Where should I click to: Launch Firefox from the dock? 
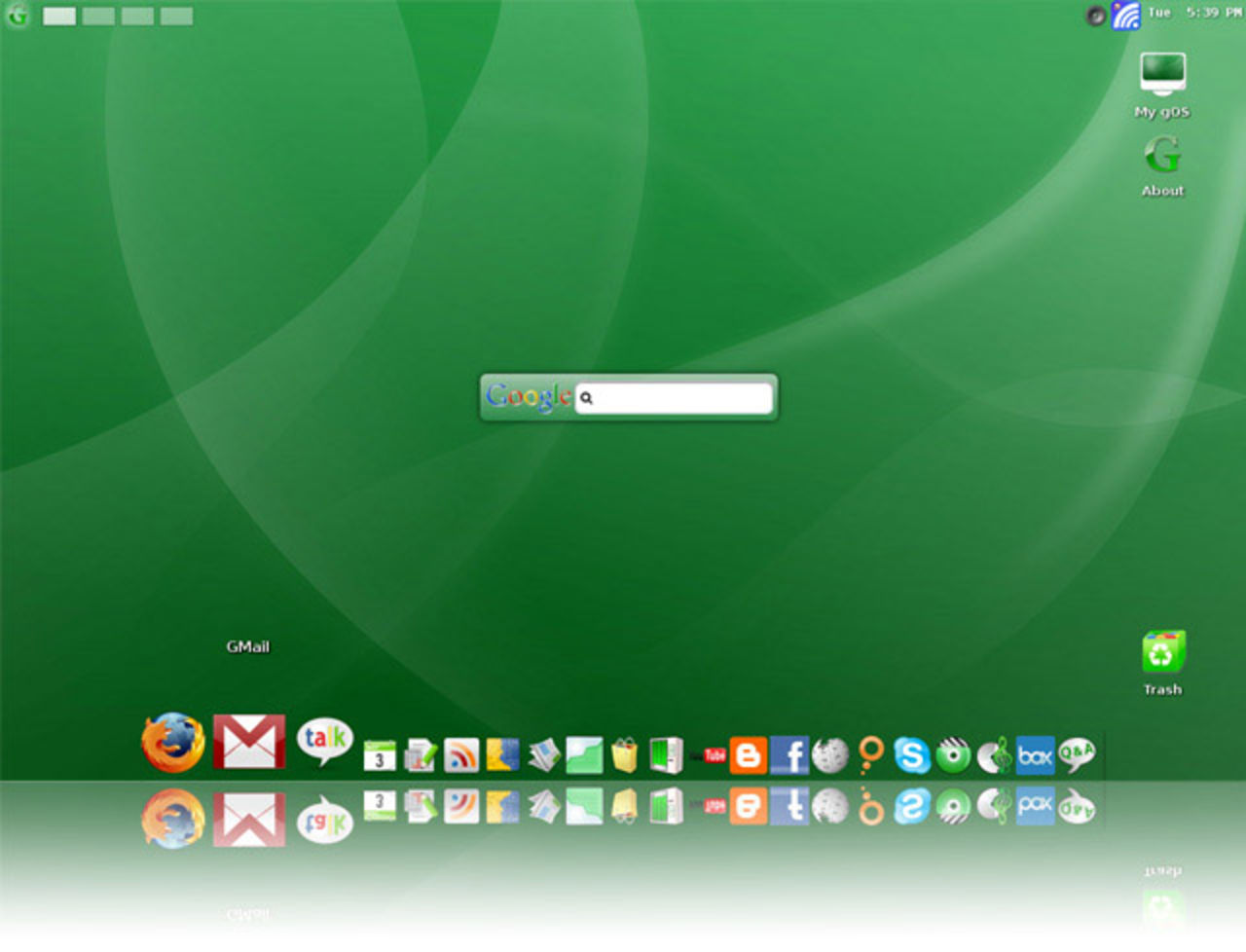(x=172, y=742)
